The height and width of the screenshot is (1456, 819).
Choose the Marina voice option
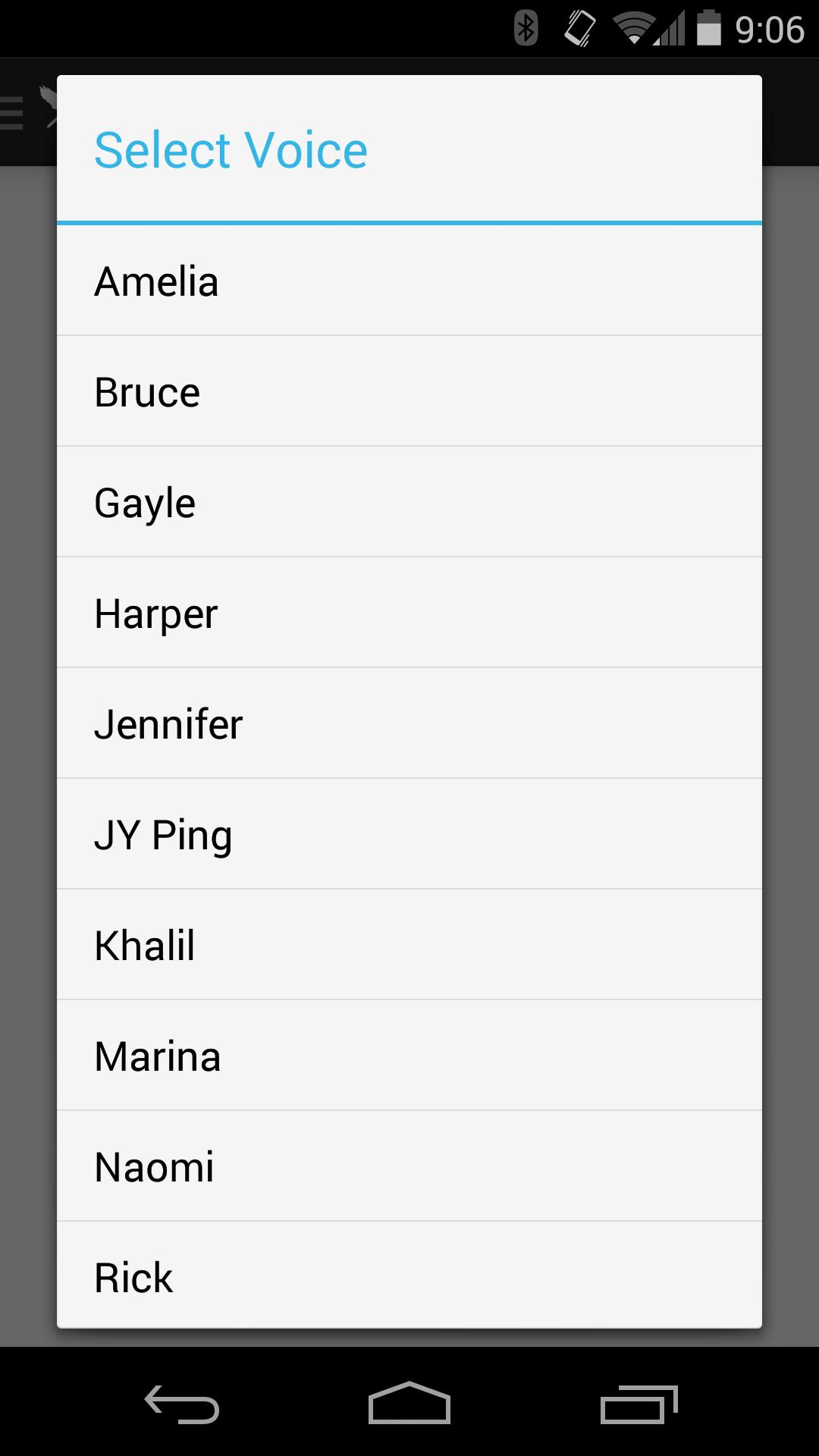(x=409, y=1056)
